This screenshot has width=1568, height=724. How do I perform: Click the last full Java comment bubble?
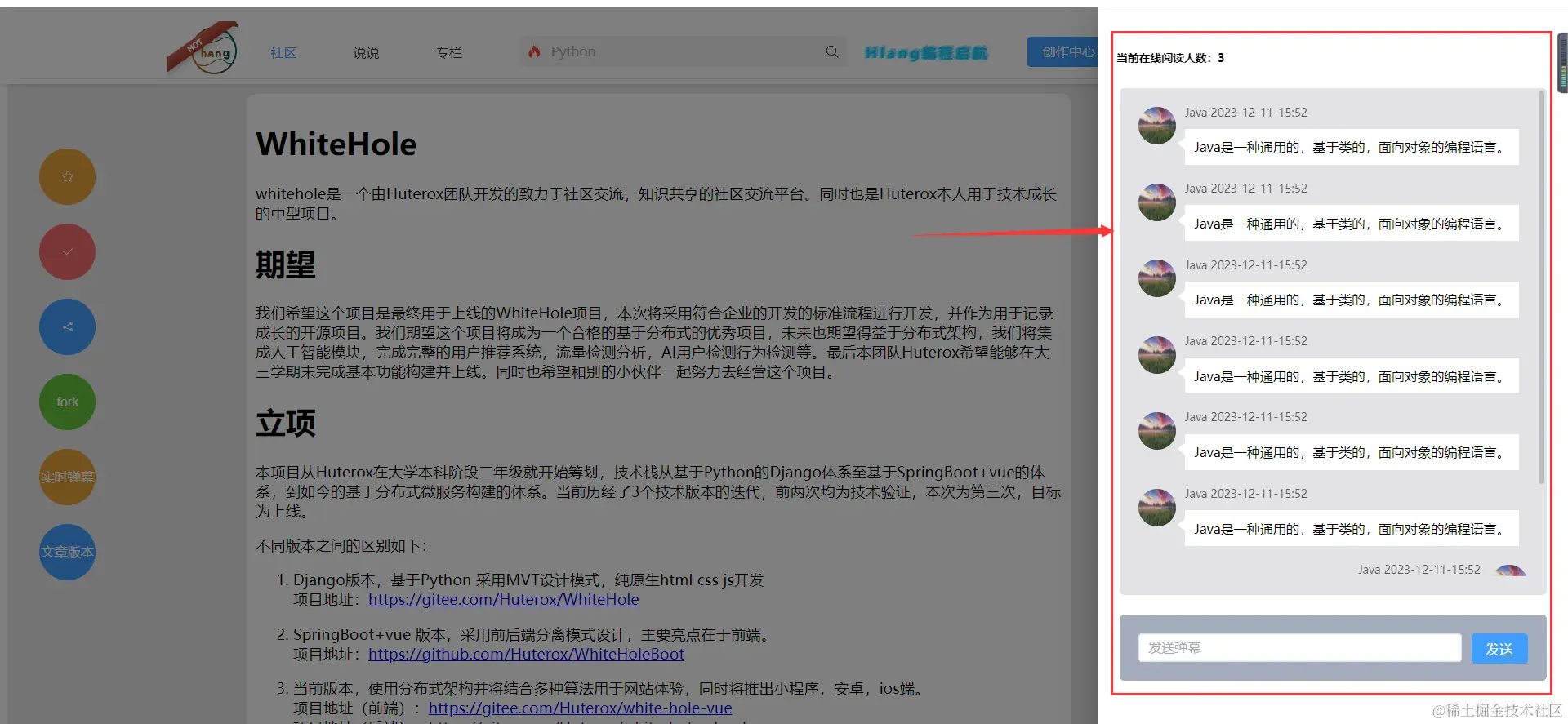1352,529
